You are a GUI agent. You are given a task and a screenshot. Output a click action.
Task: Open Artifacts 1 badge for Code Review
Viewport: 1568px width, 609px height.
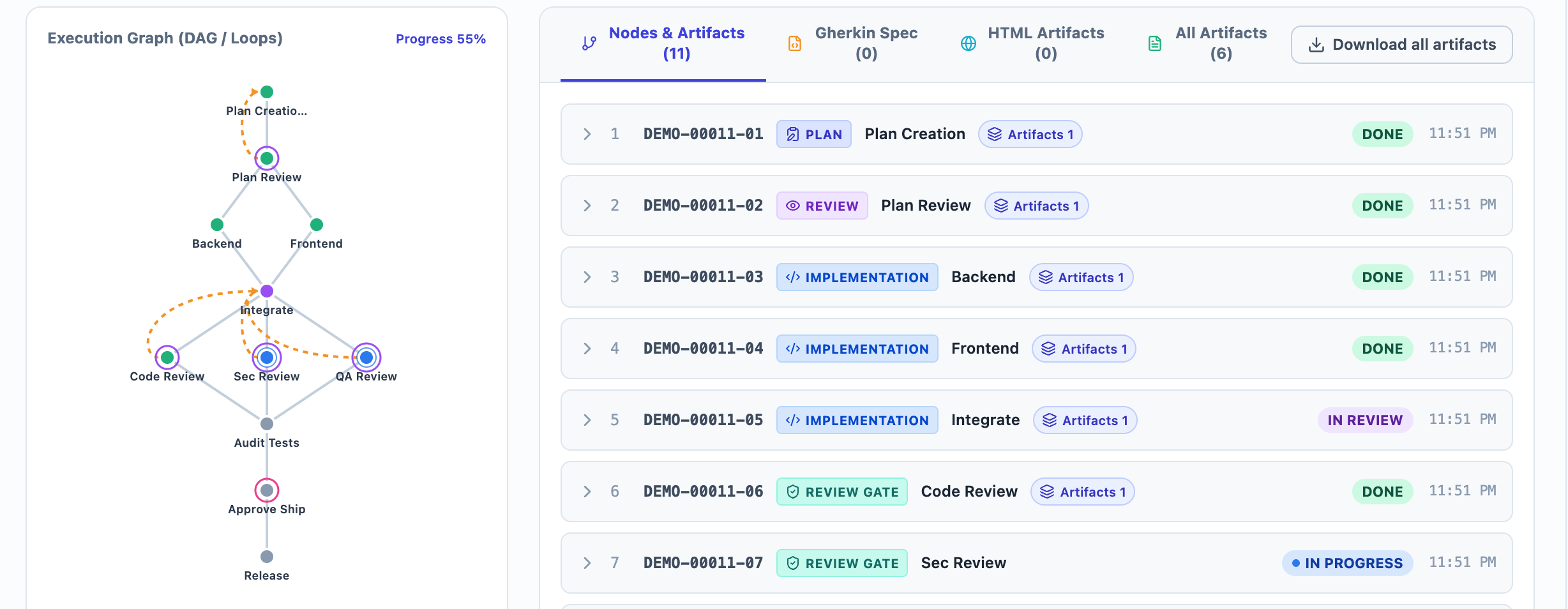pos(1083,492)
